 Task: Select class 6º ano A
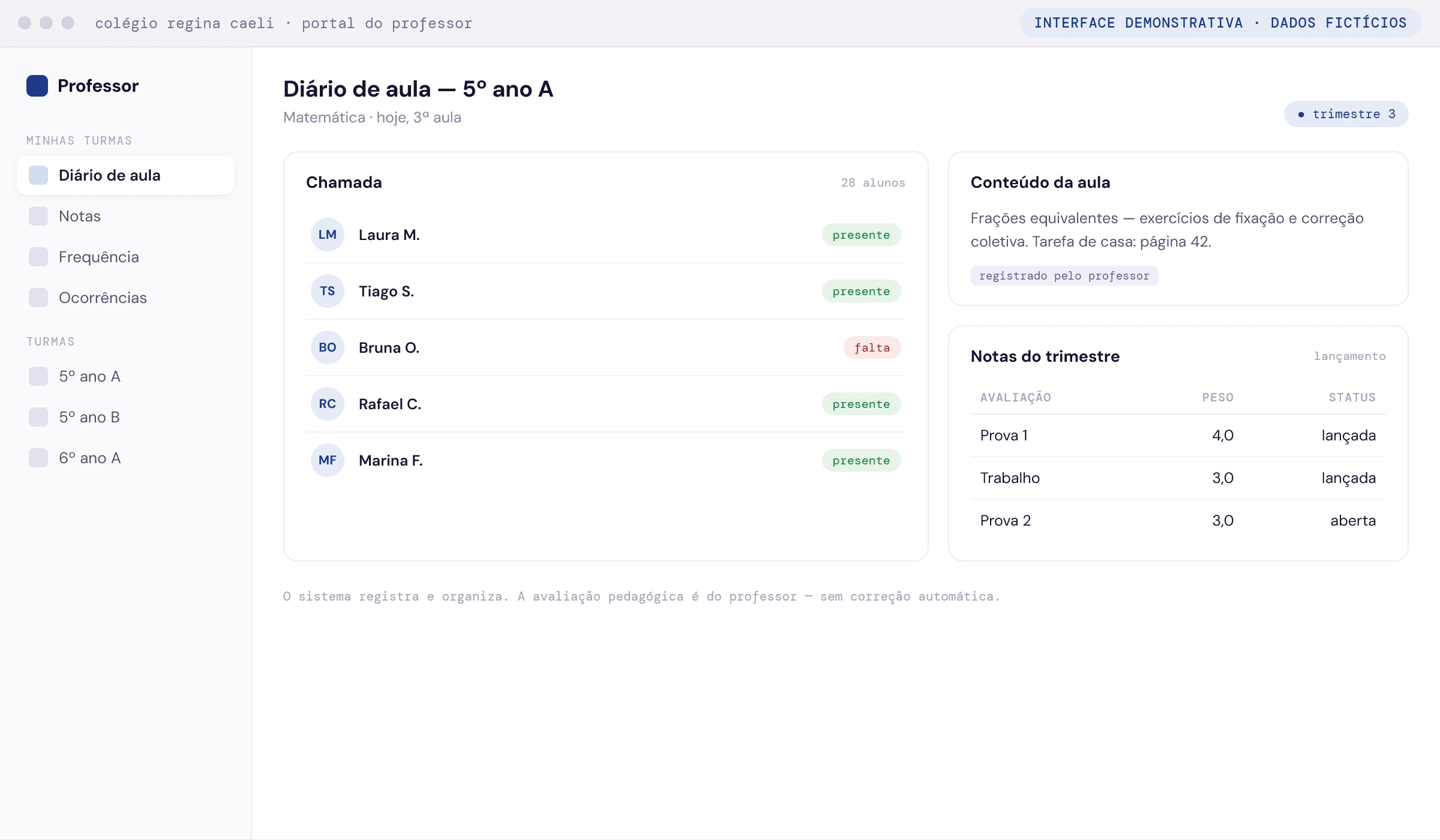coord(125,458)
